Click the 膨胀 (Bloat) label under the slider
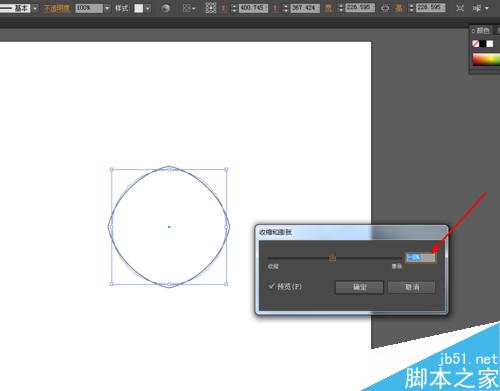 pyautogui.click(x=397, y=266)
